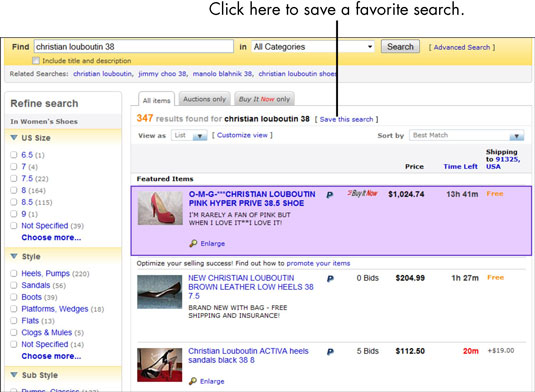Screen dimensions: 535x392
Task: Tick Clogs & Mules checkbox
Action: 14,332
